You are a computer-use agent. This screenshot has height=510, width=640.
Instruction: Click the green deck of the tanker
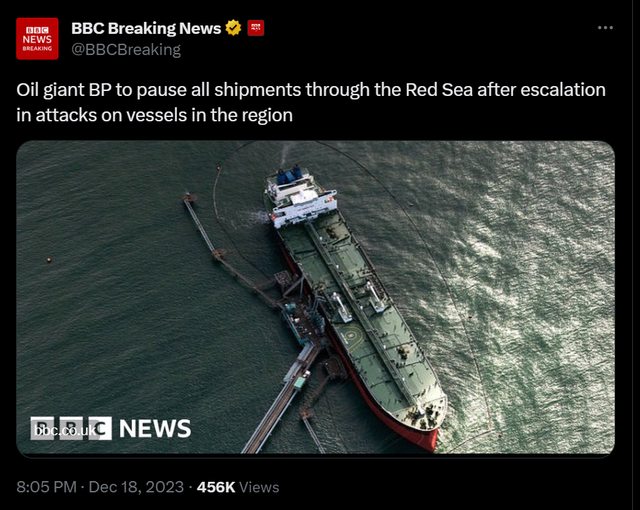tap(360, 300)
